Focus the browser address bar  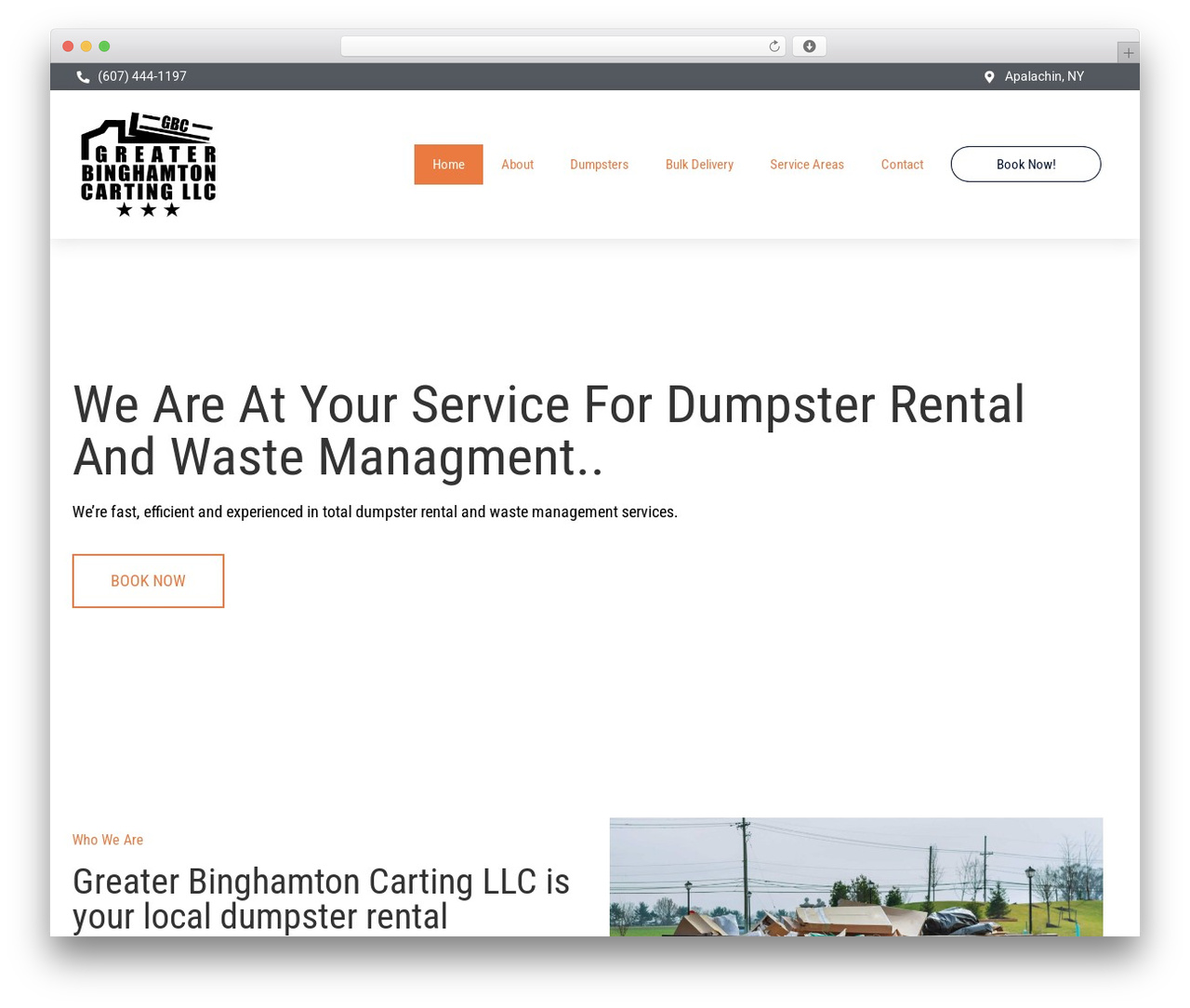pos(563,46)
